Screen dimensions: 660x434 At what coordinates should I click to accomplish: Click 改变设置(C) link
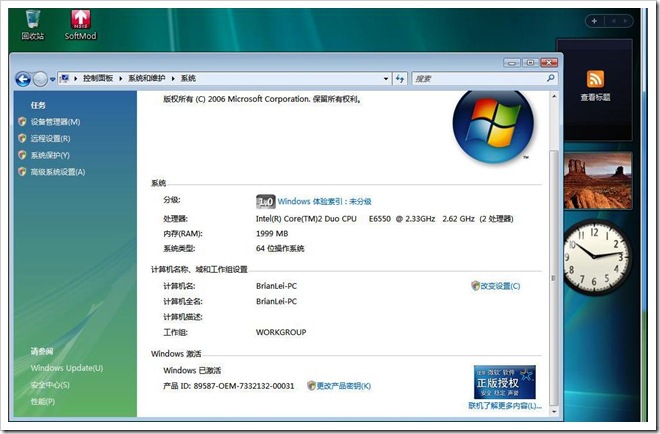[500, 286]
